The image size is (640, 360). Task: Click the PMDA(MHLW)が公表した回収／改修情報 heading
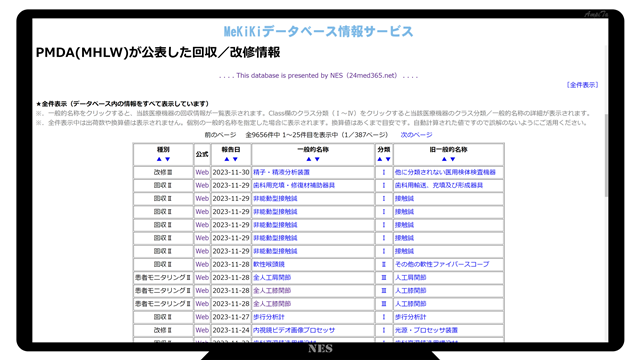click(x=158, y=52)
